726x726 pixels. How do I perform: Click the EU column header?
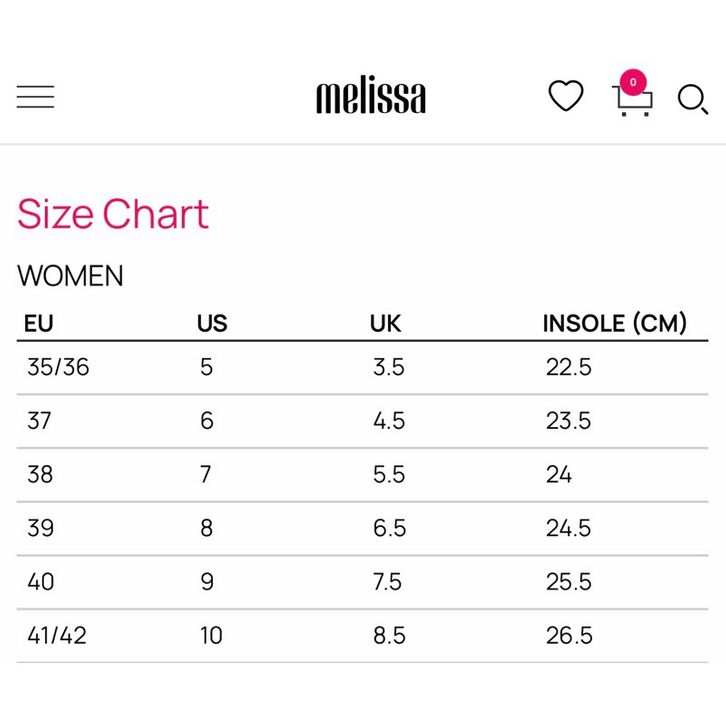tap(38, 323)
